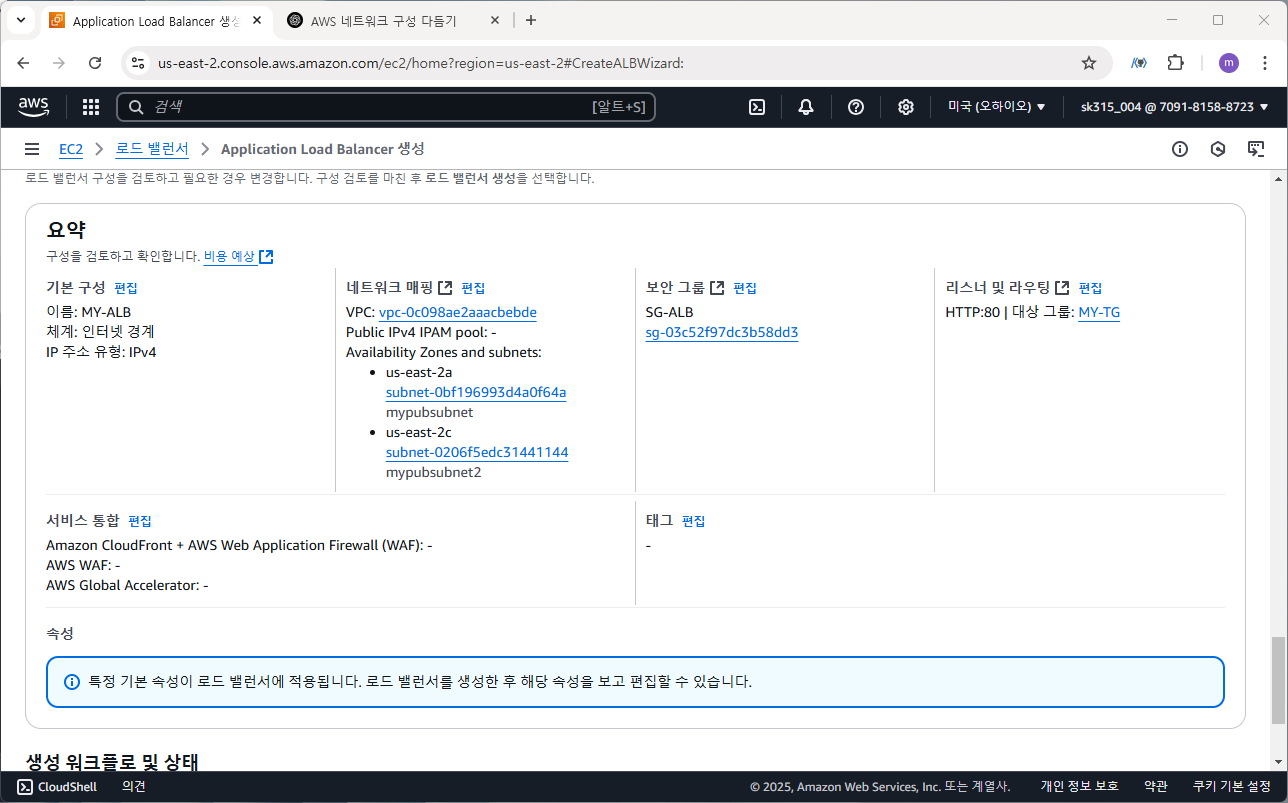Bookmark this page with the star icon
The height and width of the screenshot is (803, 1288).
coord(1089,63)
